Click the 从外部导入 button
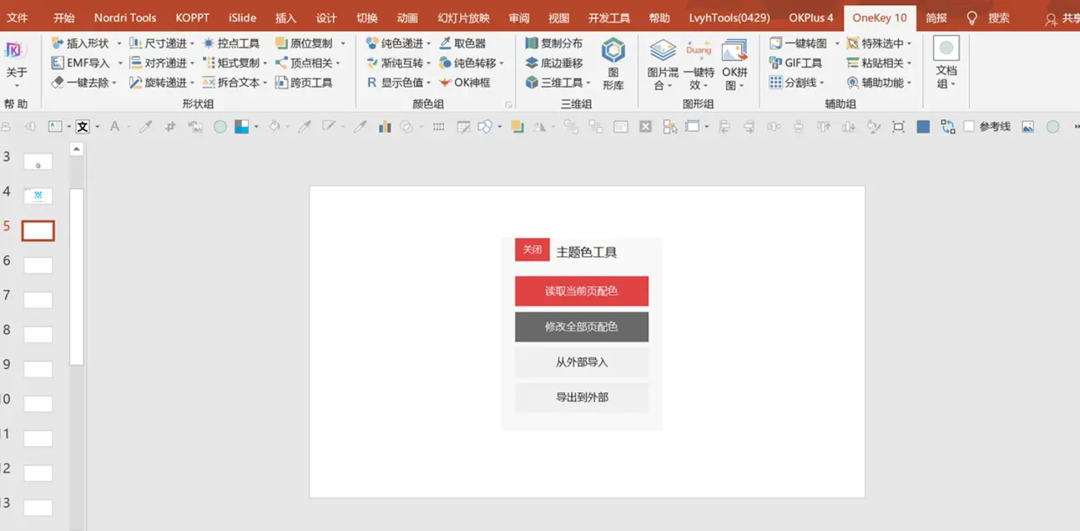This screenshot has height=531, width=1080. (x=581, y=362)
